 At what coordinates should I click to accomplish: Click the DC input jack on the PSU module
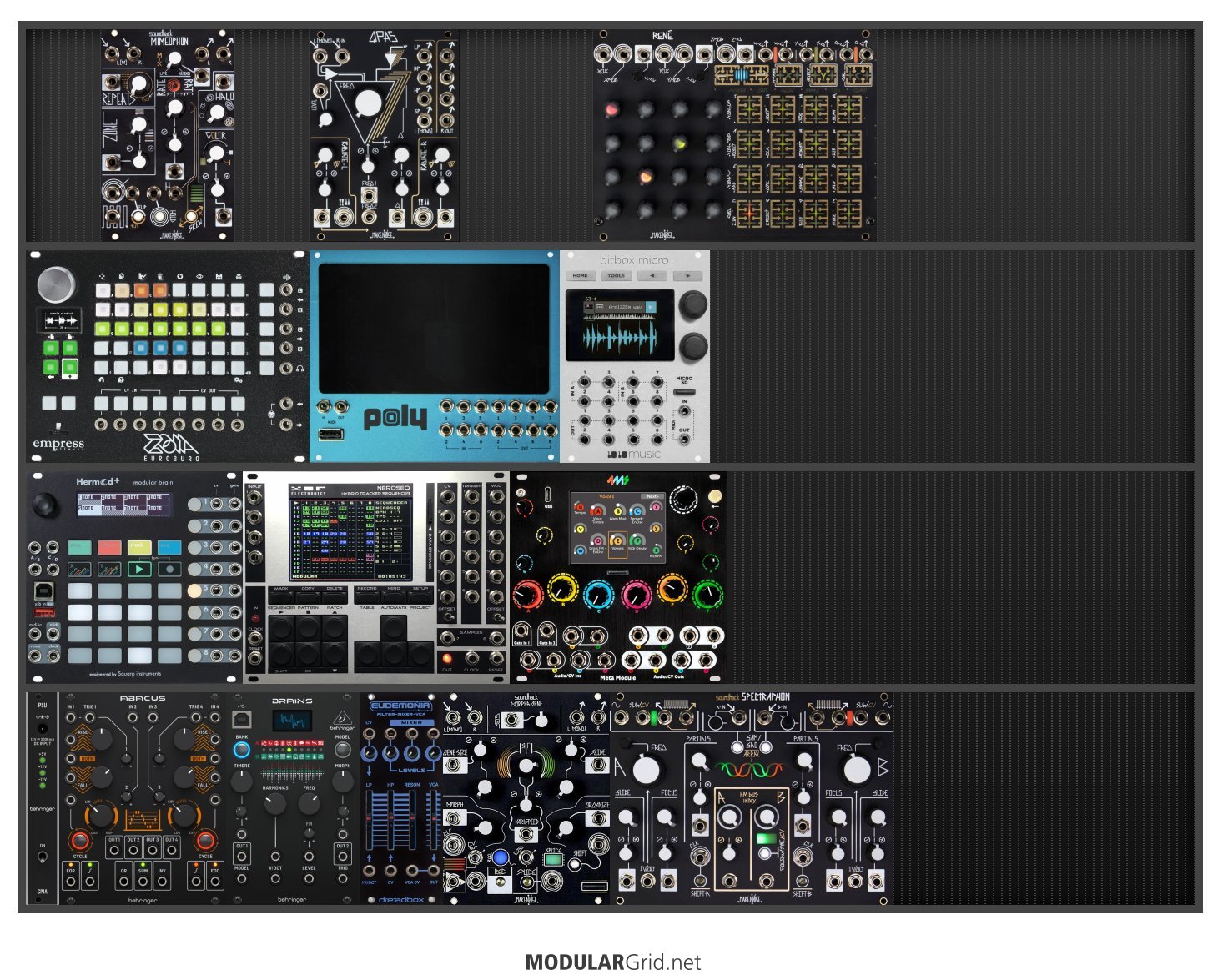coord(43,727)
